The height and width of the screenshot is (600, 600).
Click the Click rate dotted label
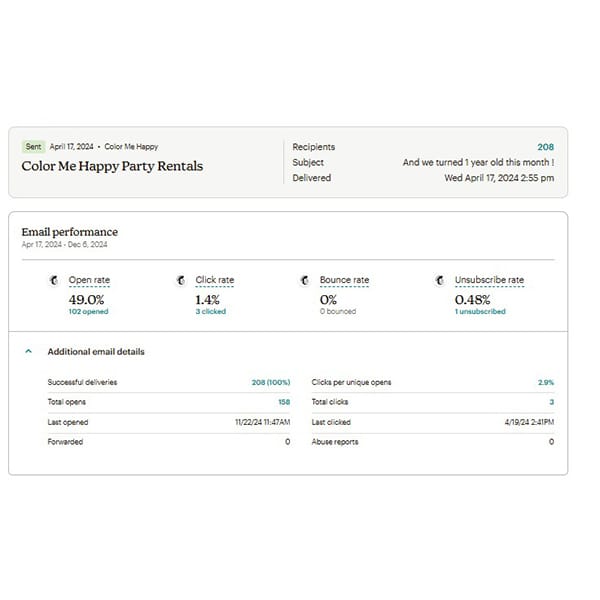214,280
